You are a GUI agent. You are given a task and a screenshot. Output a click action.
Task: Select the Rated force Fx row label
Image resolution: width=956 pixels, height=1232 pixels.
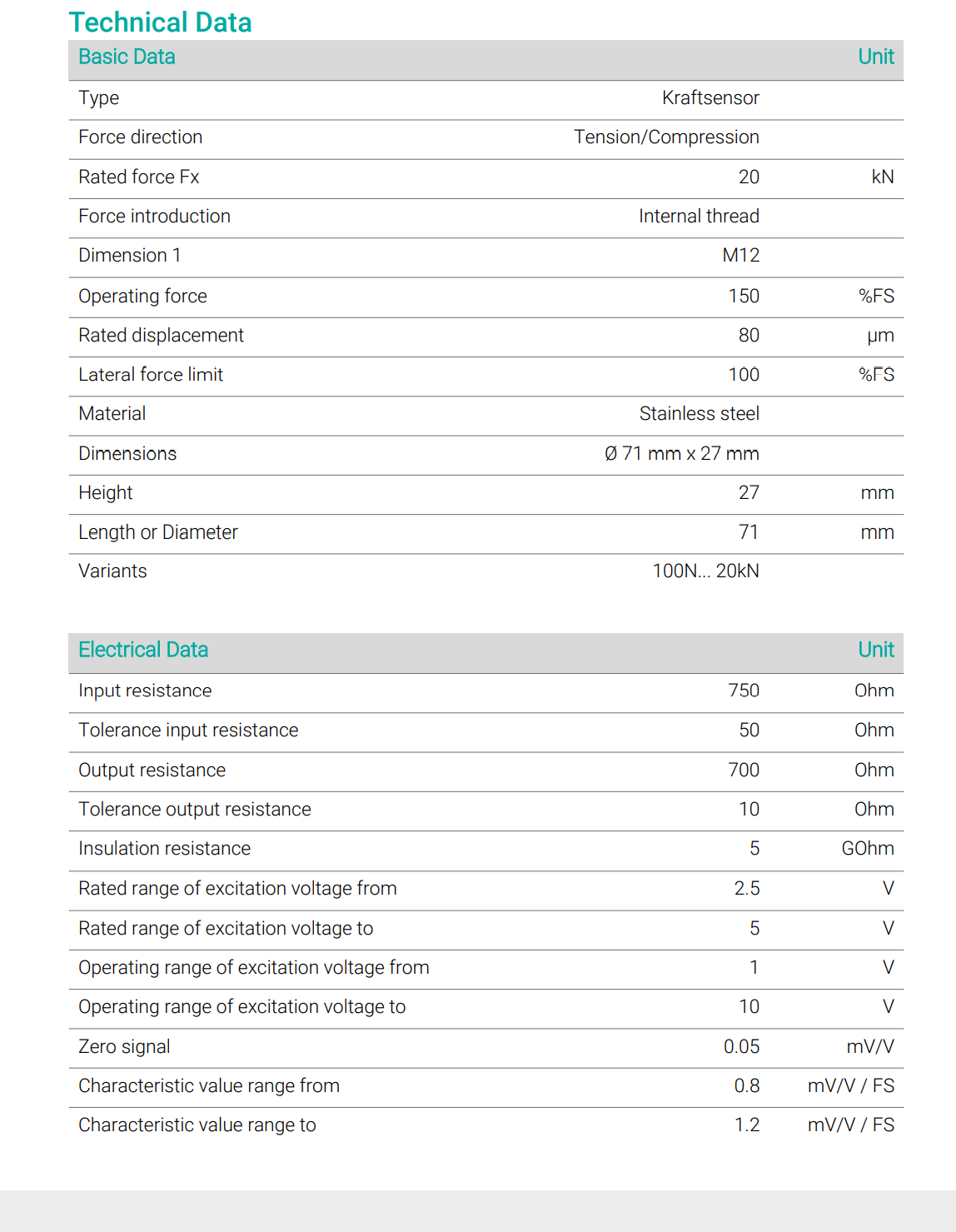point(139,177)
